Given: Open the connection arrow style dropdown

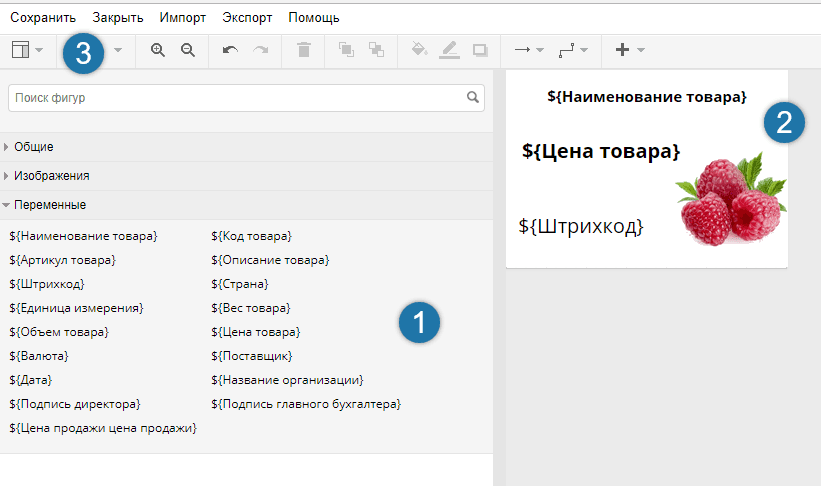Looking at the screenshot, I should pos(529,50).
